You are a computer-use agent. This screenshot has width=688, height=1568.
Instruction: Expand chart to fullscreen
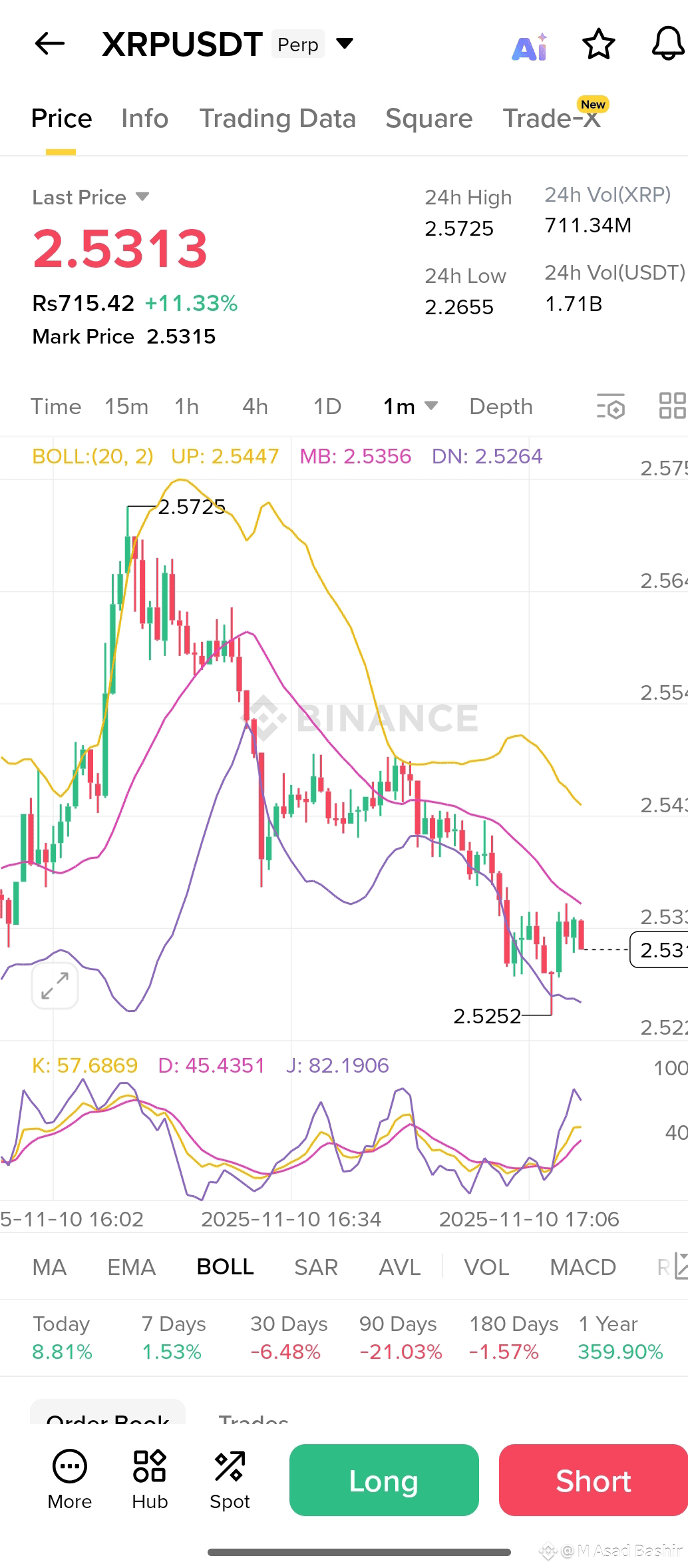(55, 985)
